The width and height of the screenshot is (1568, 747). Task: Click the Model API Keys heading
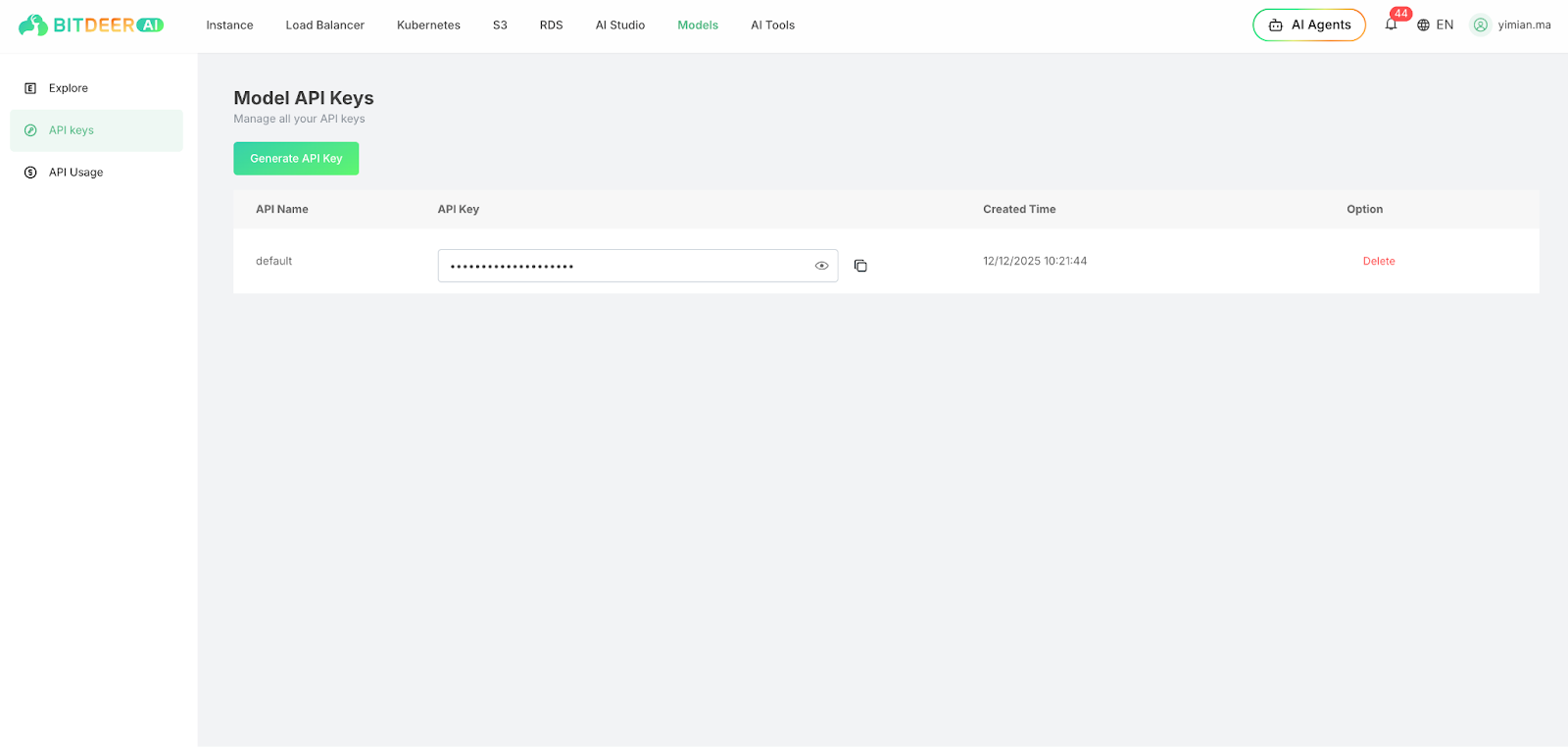click(304, 98)
